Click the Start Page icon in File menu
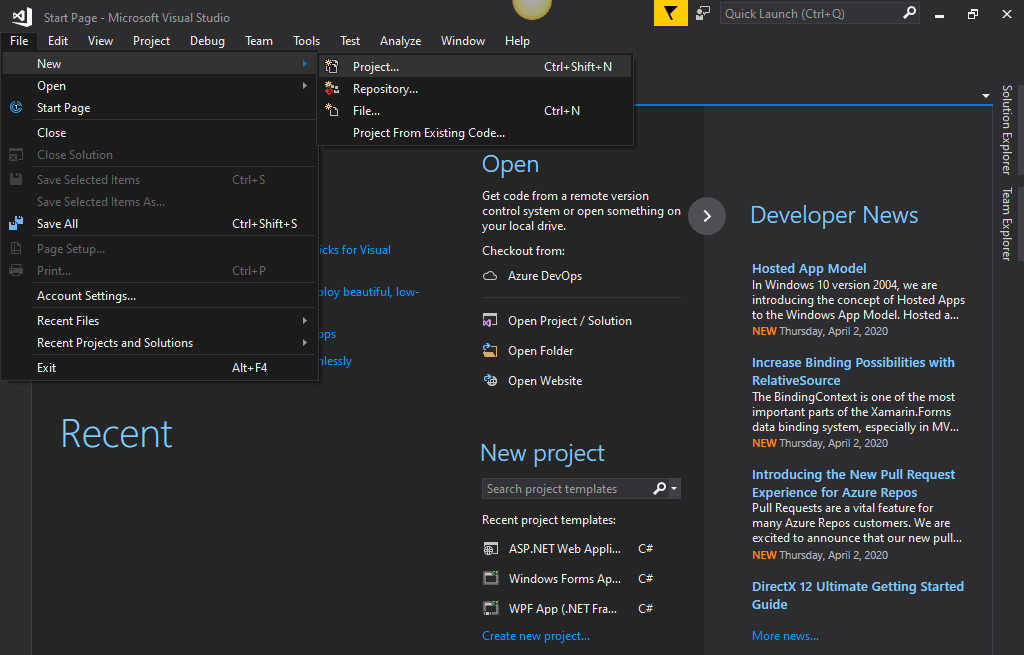This screenshot has height=655, width=1024. click(16, 107)
